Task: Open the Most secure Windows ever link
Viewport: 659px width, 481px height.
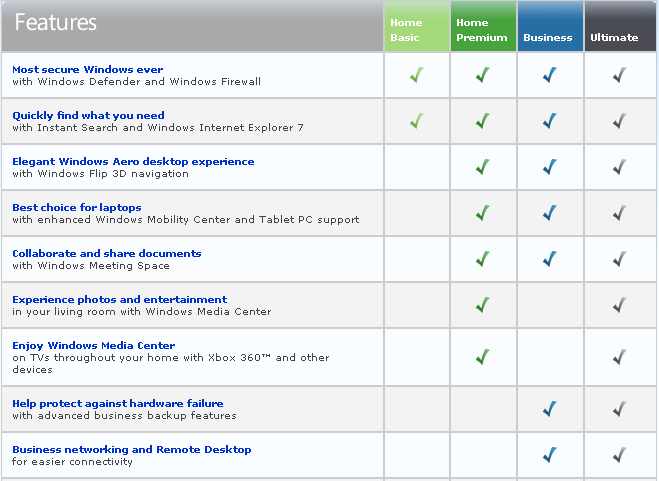Action: click(87, 69)
